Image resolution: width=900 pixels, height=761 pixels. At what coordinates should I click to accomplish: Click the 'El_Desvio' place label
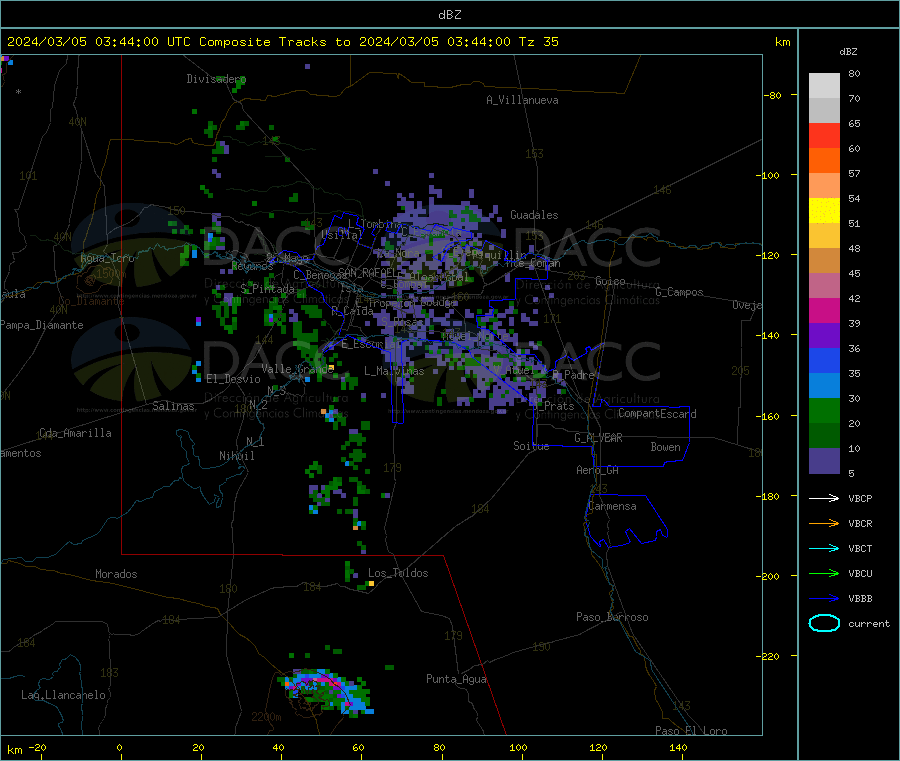(x=233, y=379)
